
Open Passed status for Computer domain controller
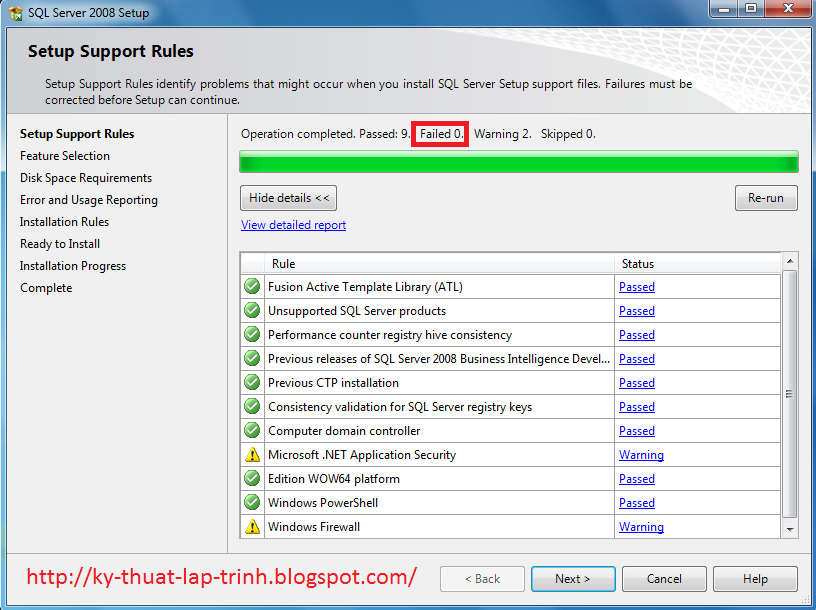(x=636, y=430)
